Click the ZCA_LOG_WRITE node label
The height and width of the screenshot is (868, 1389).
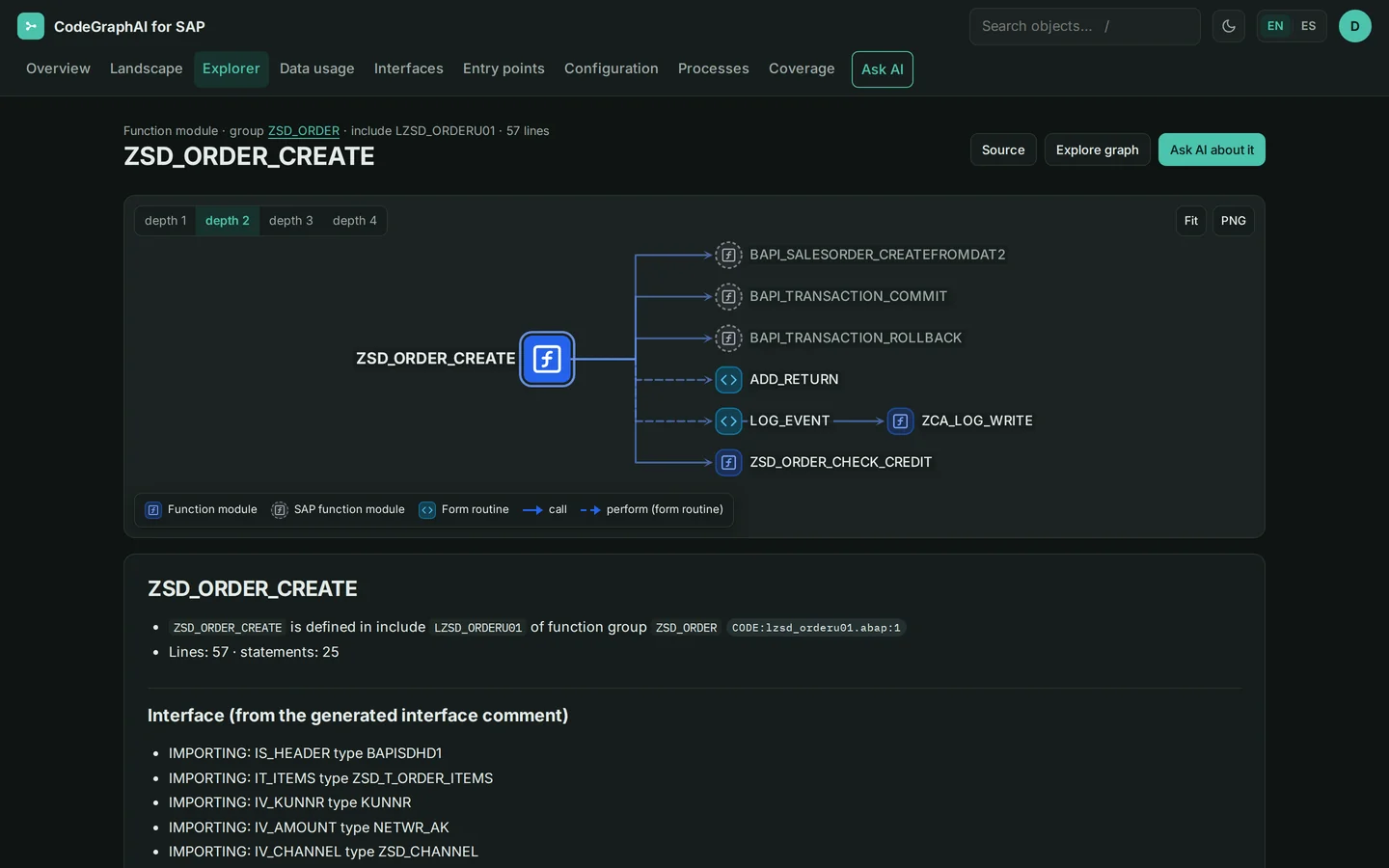[977, 420]
